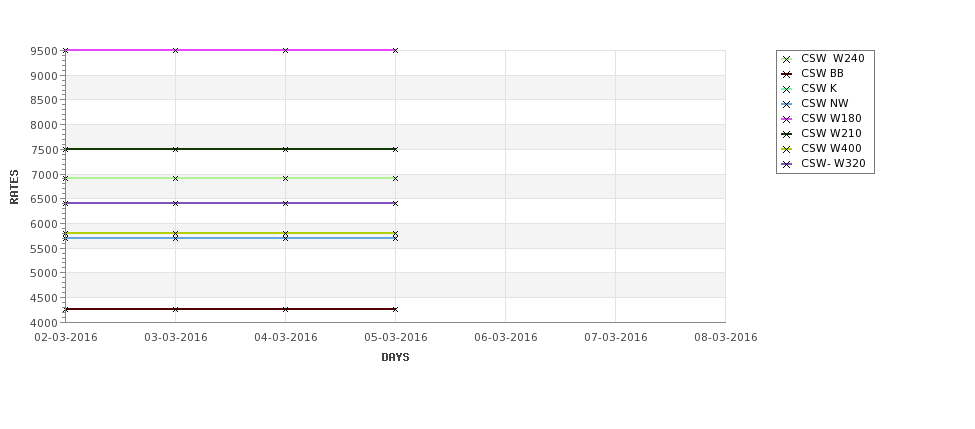
Task: Click the CSW K legend marker icon
Action: (x=787, y=90)
